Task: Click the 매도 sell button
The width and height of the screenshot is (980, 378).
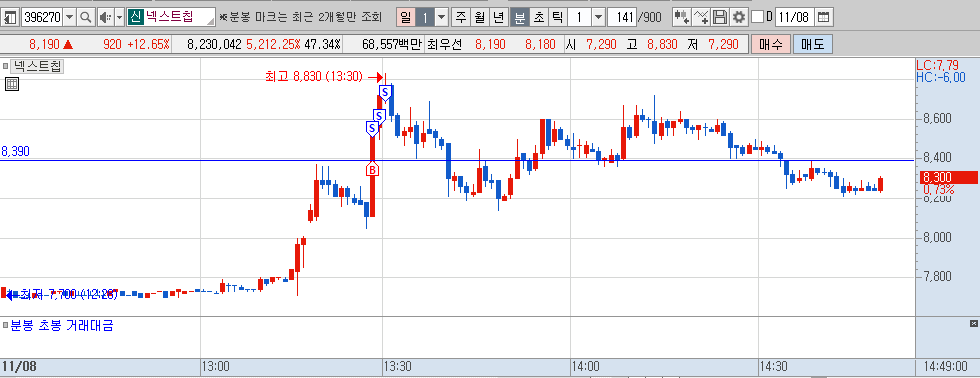Action: point(812,44)
